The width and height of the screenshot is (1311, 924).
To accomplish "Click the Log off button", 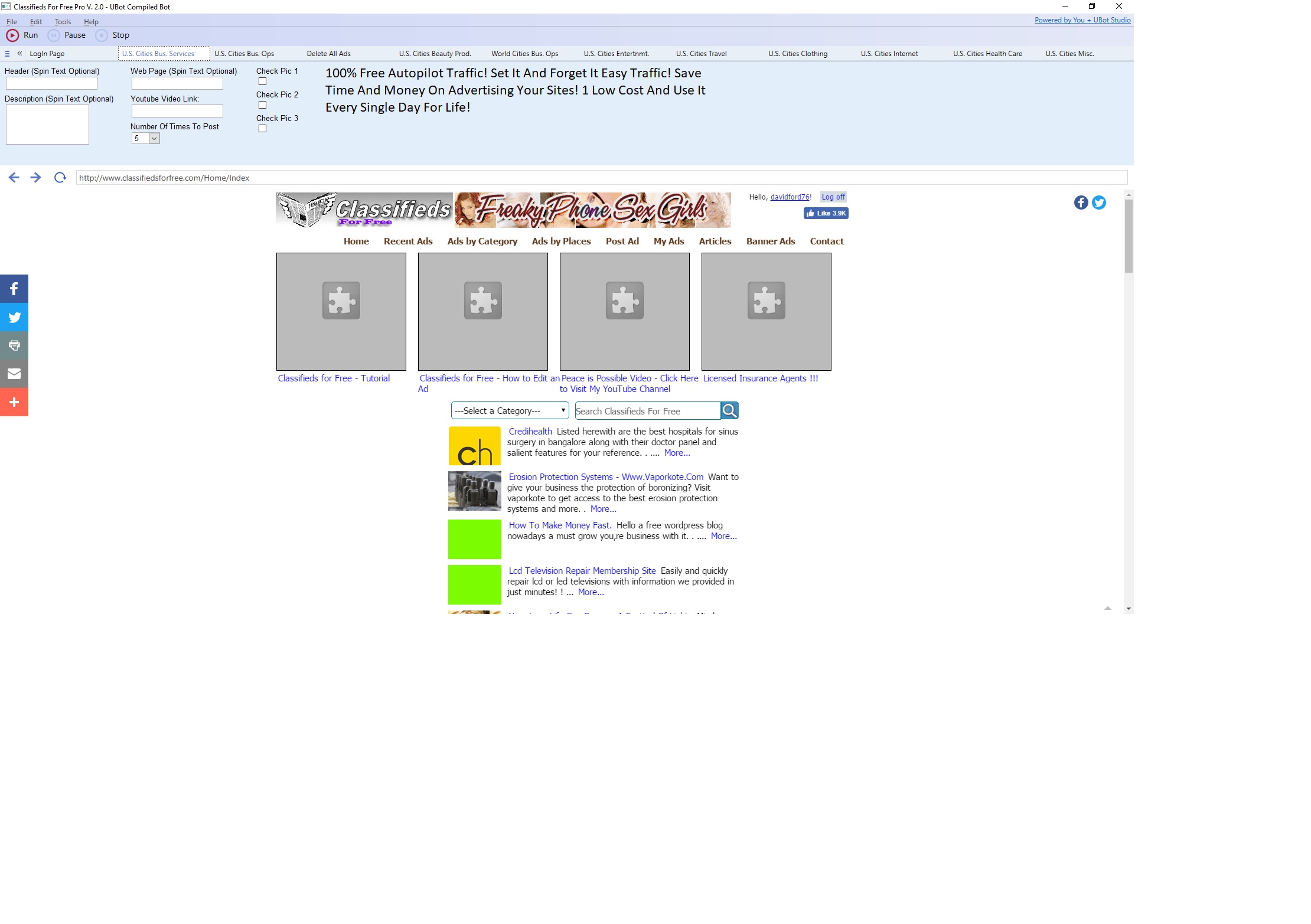I will pos(833,197).
